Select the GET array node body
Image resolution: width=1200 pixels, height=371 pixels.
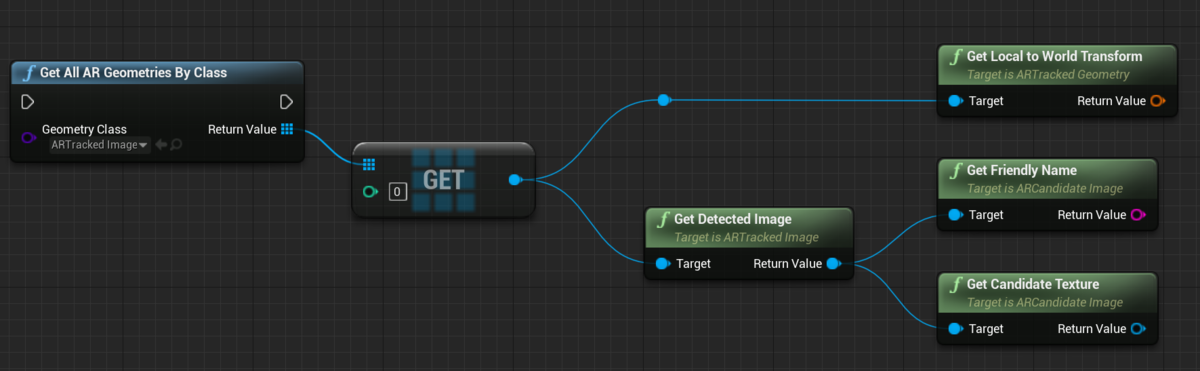pyautogui.click(x=444, y=180)
